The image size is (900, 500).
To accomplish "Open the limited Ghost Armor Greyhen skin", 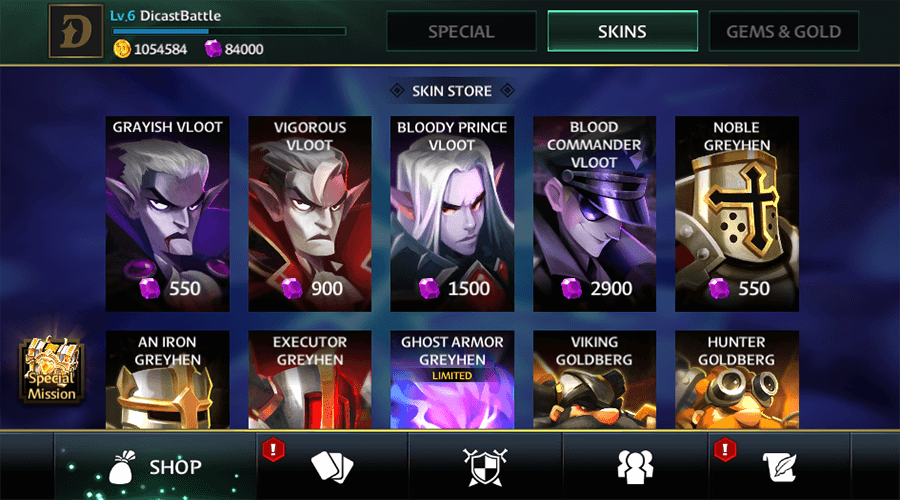I will (452, 379).
